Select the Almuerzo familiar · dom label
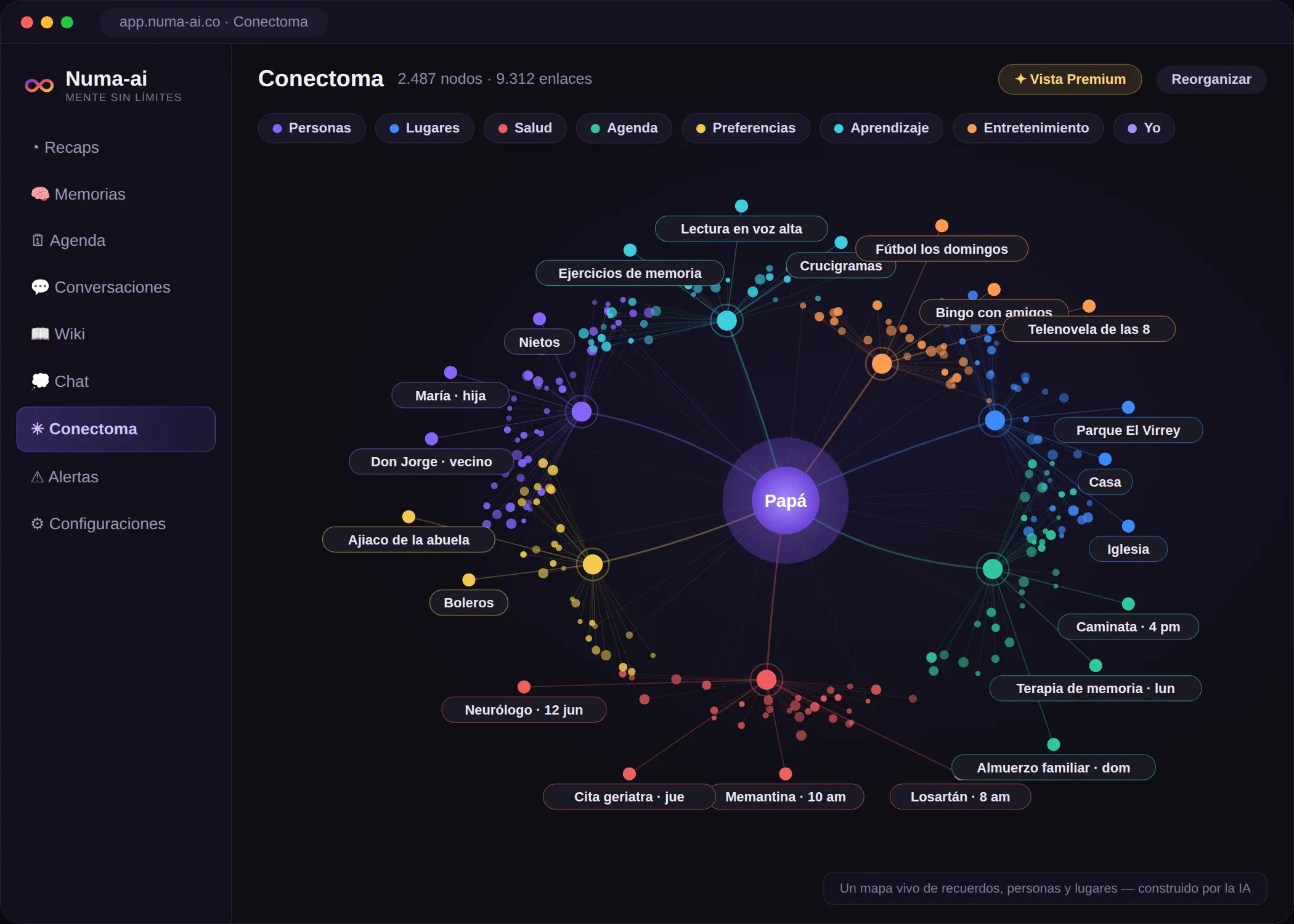The width and height of the screenshot is (1294, 924). coord(1054,768)
